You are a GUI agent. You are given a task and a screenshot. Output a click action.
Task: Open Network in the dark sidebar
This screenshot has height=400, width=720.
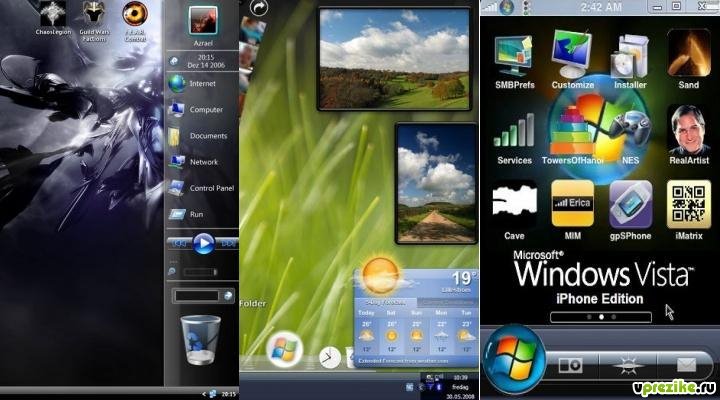(x=193, y=162)
